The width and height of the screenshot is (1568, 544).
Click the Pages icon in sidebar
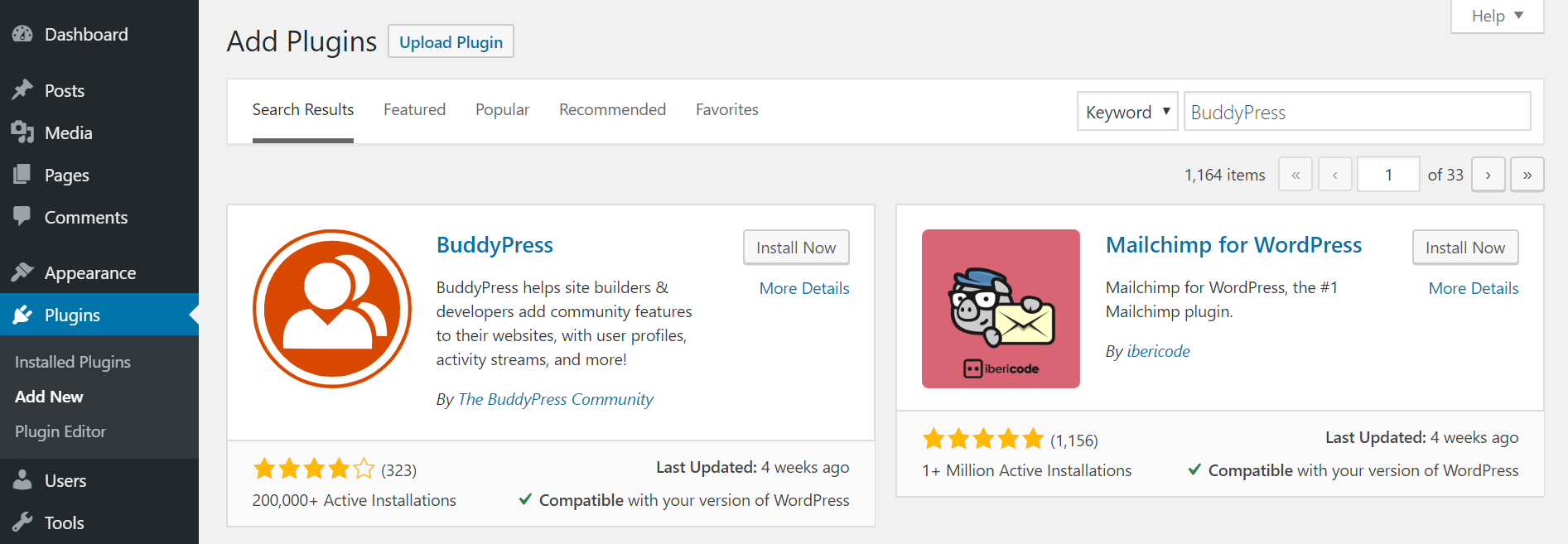coord(22,175)
